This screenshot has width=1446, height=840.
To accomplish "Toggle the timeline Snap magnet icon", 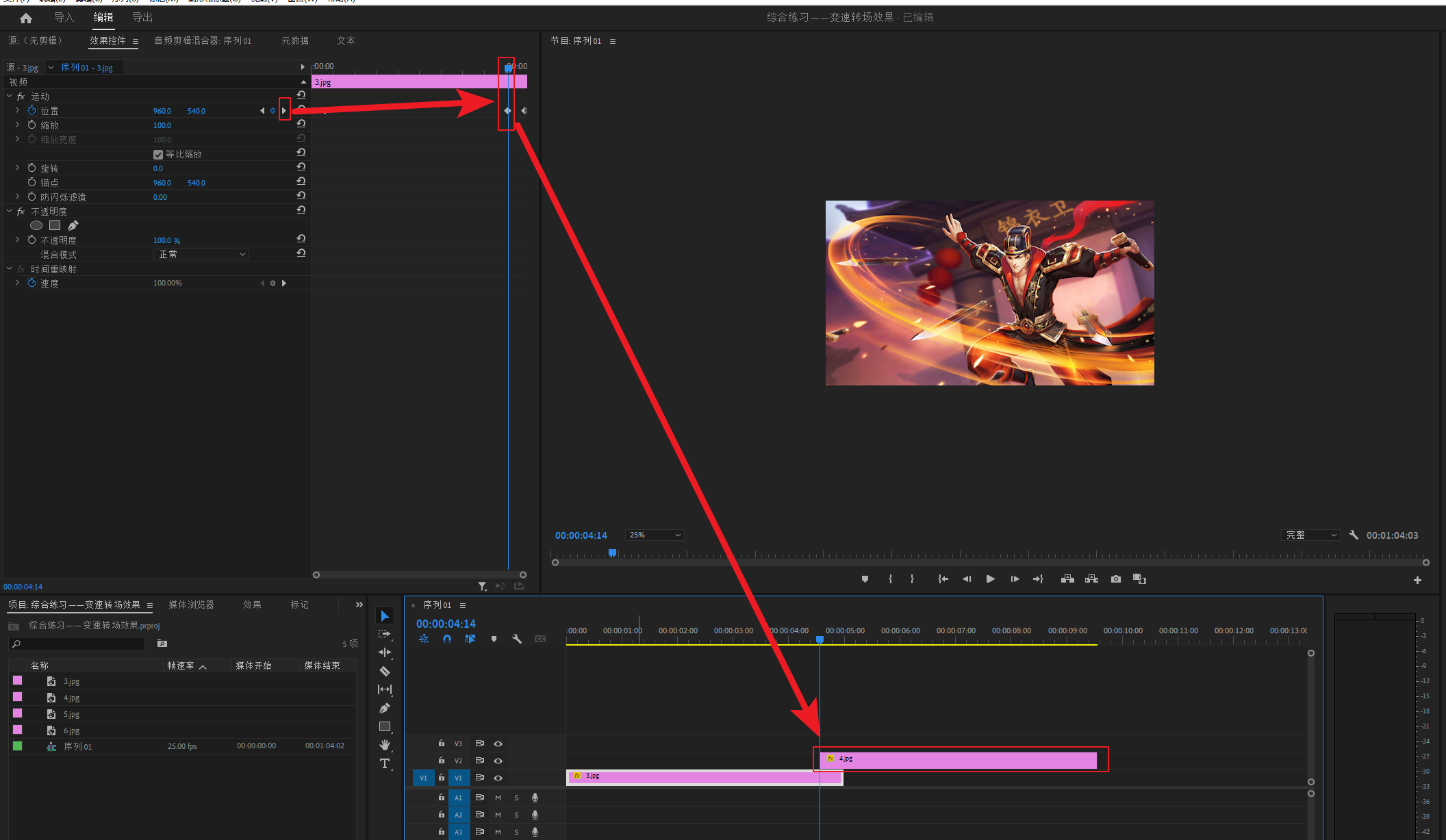I will tap(447, 639).
